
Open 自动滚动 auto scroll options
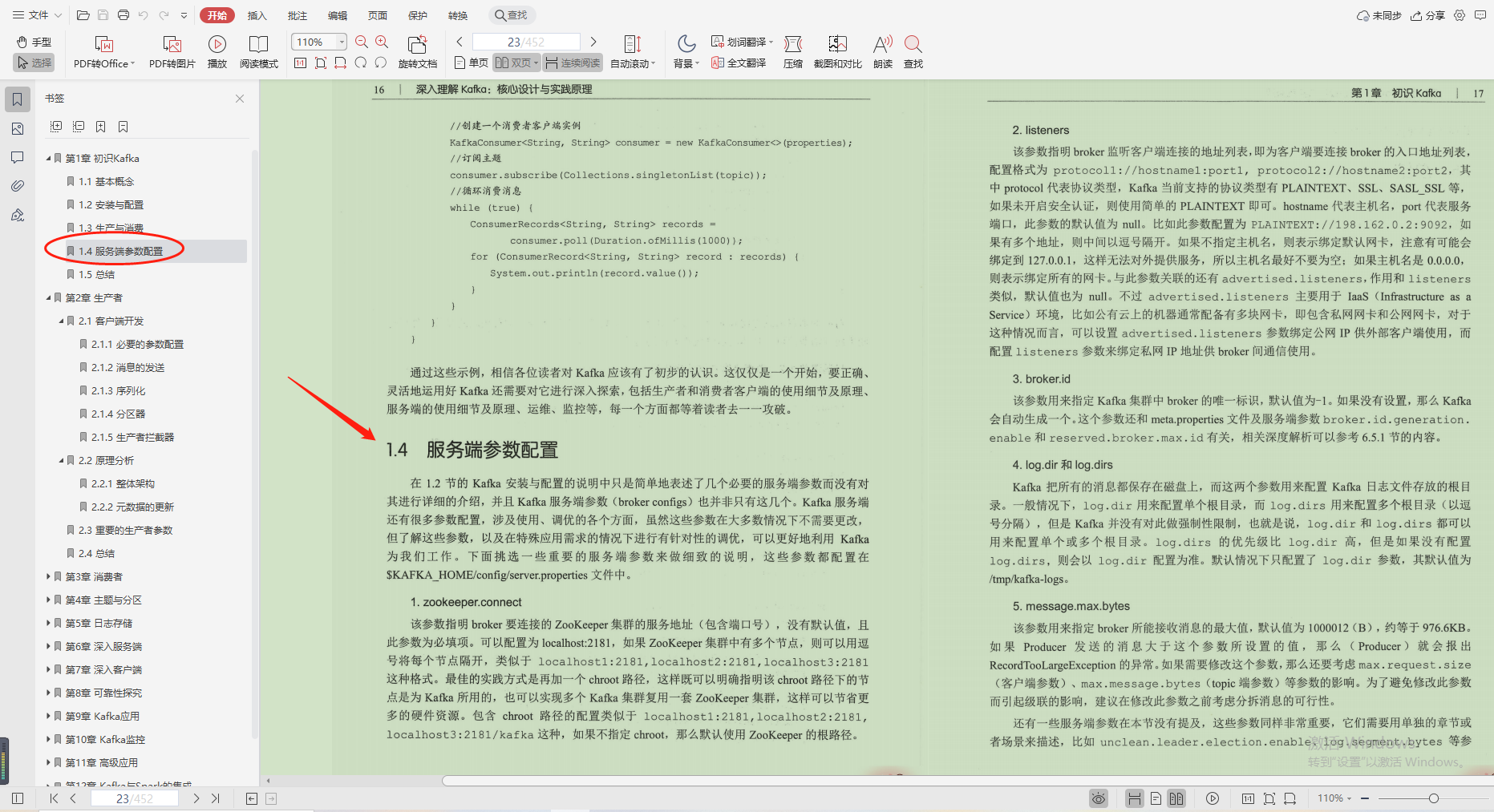coord(633,52)
